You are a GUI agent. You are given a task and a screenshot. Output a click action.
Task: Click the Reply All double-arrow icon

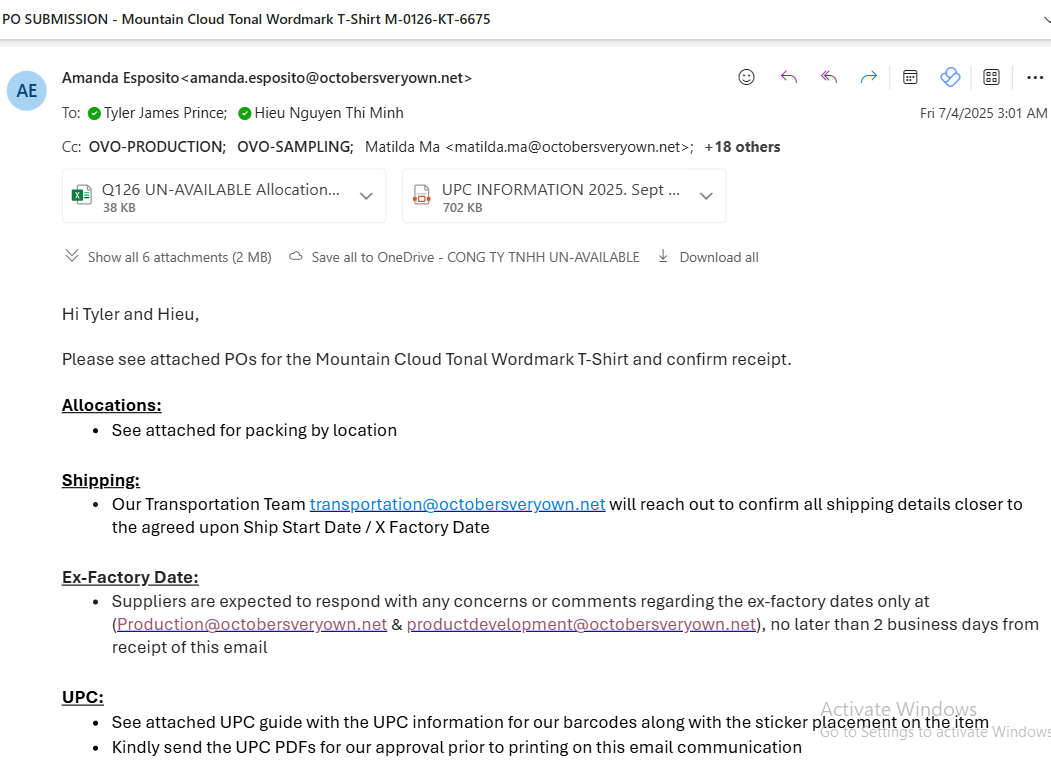(829, 77)
